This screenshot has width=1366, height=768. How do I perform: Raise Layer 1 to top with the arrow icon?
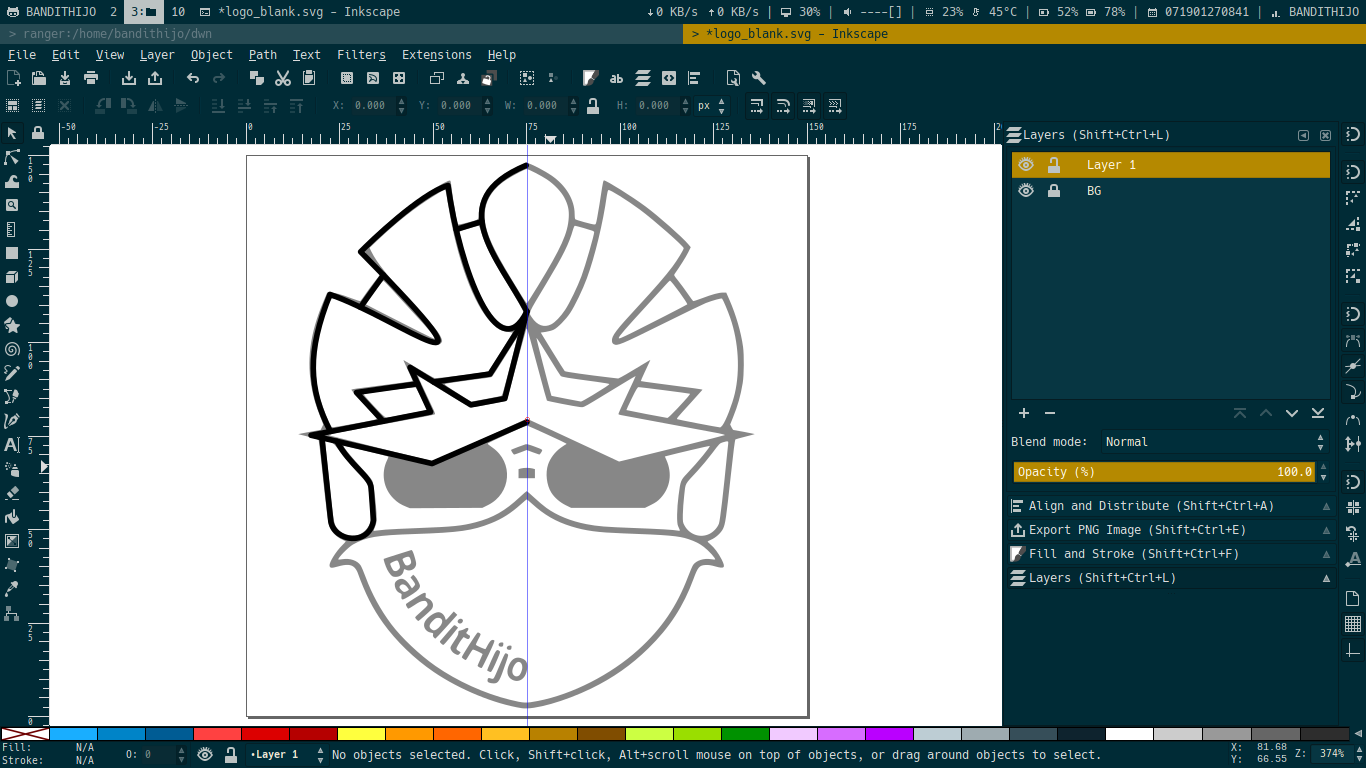[1240, 413]
